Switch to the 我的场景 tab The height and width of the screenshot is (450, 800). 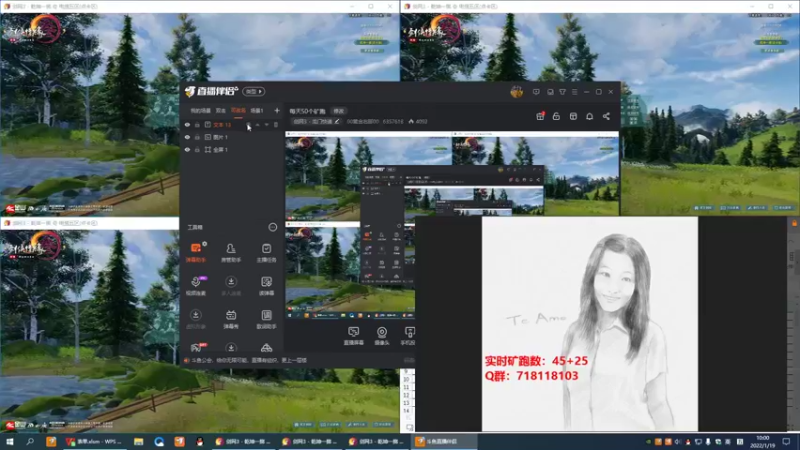(x=200, y=111)
